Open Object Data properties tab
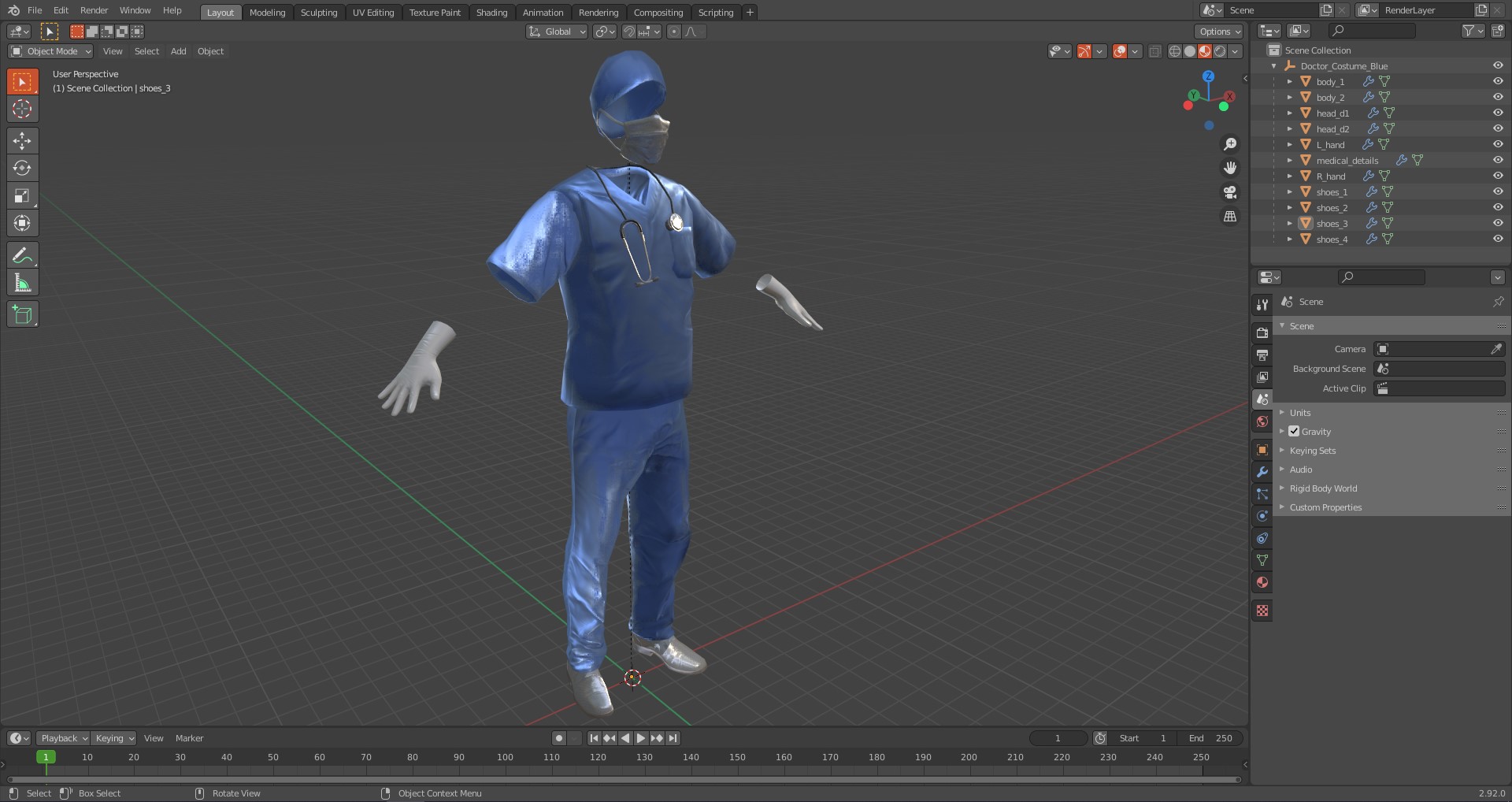The image size is (1512, 802). (1262, 560)
